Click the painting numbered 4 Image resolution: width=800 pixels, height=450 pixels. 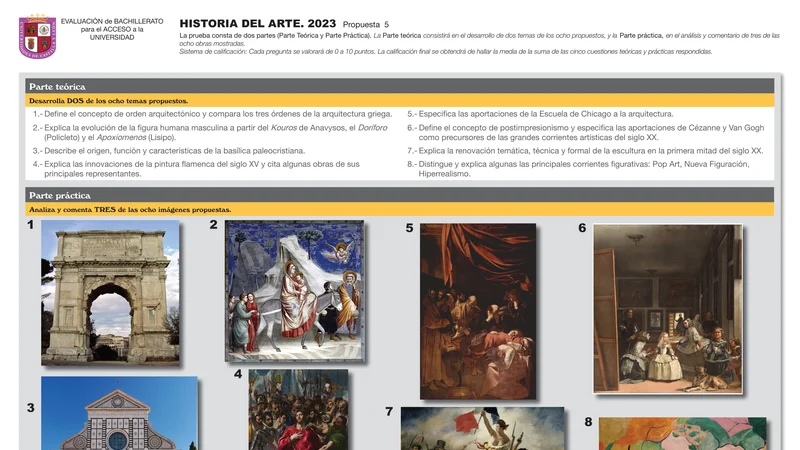[x=298, y=410]
